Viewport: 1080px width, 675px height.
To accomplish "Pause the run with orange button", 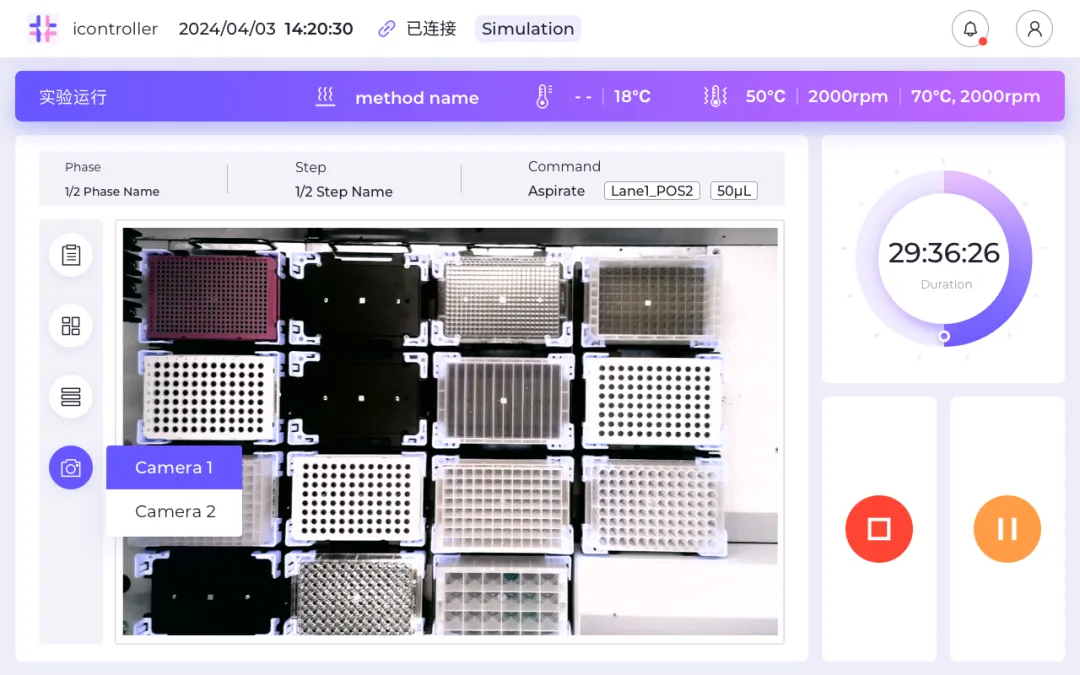I will (x=1007, y=529).
